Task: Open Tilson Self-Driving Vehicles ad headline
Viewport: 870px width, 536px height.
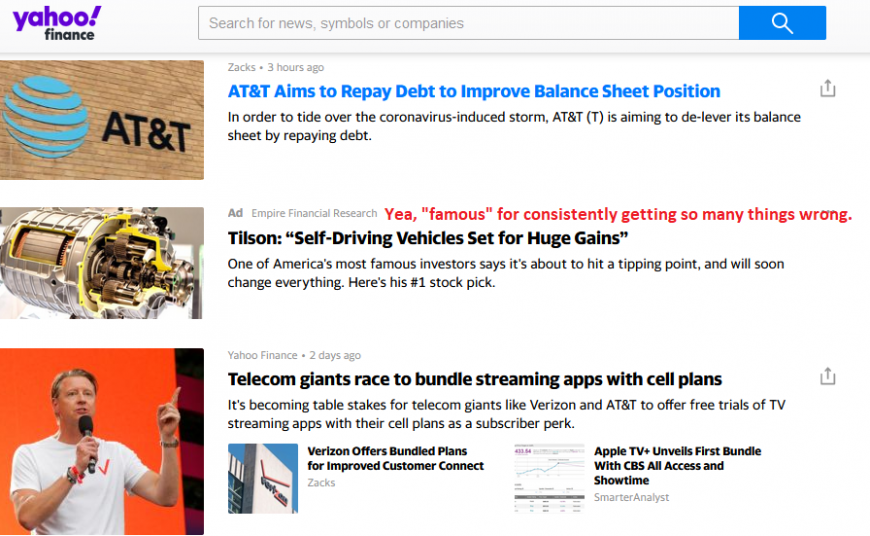Action: click(x=428, y=238)
